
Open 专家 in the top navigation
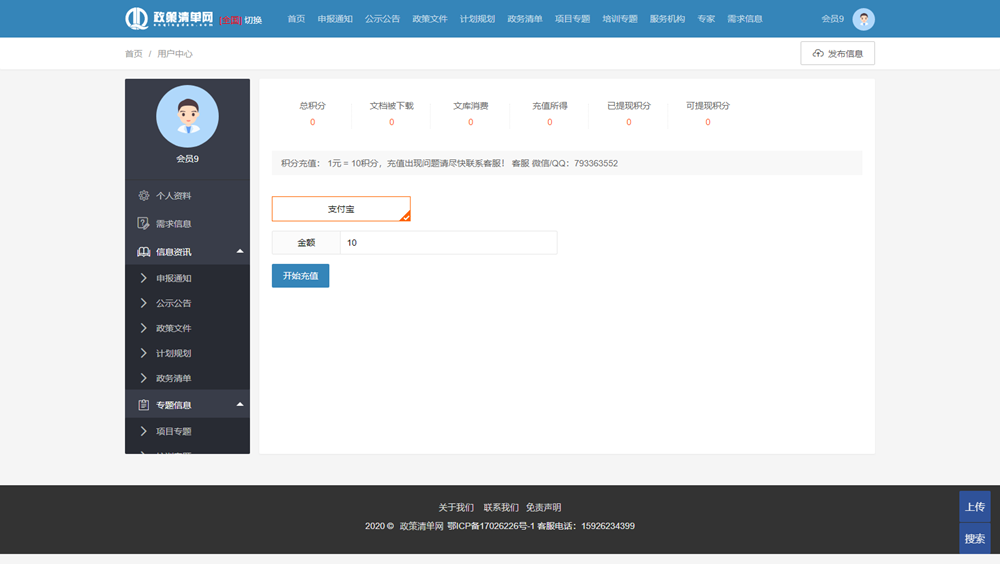point(706,19)
